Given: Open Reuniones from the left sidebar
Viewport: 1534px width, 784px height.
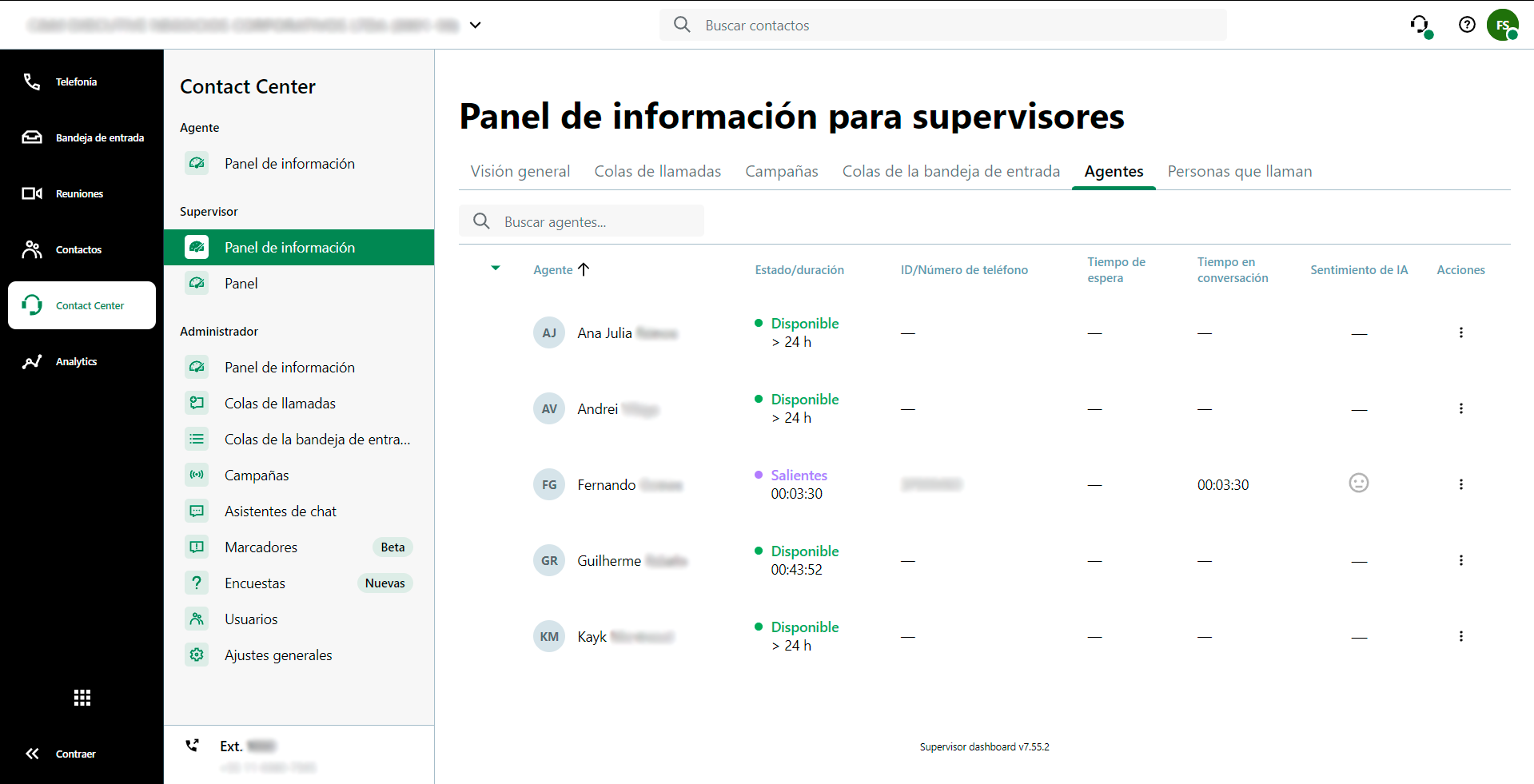Looking at the screenshot, I should click(x=32, y=193).
